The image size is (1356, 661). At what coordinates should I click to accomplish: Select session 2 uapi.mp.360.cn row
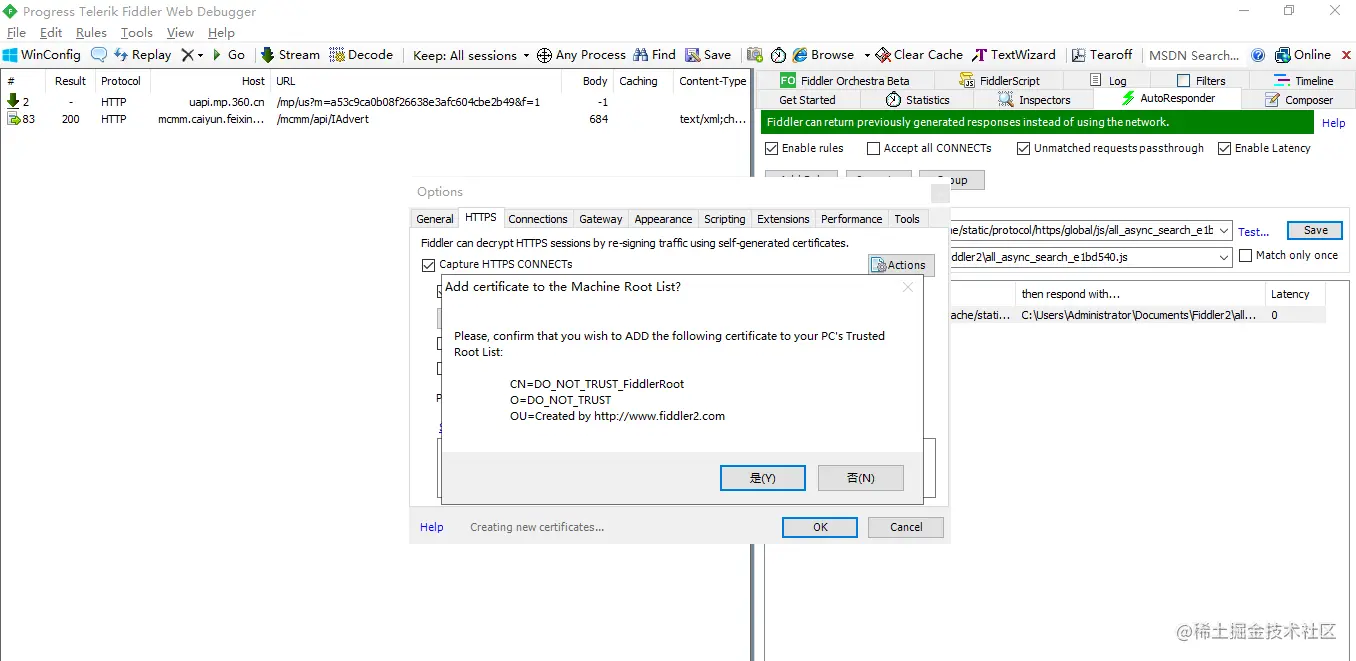coord(375,101)
